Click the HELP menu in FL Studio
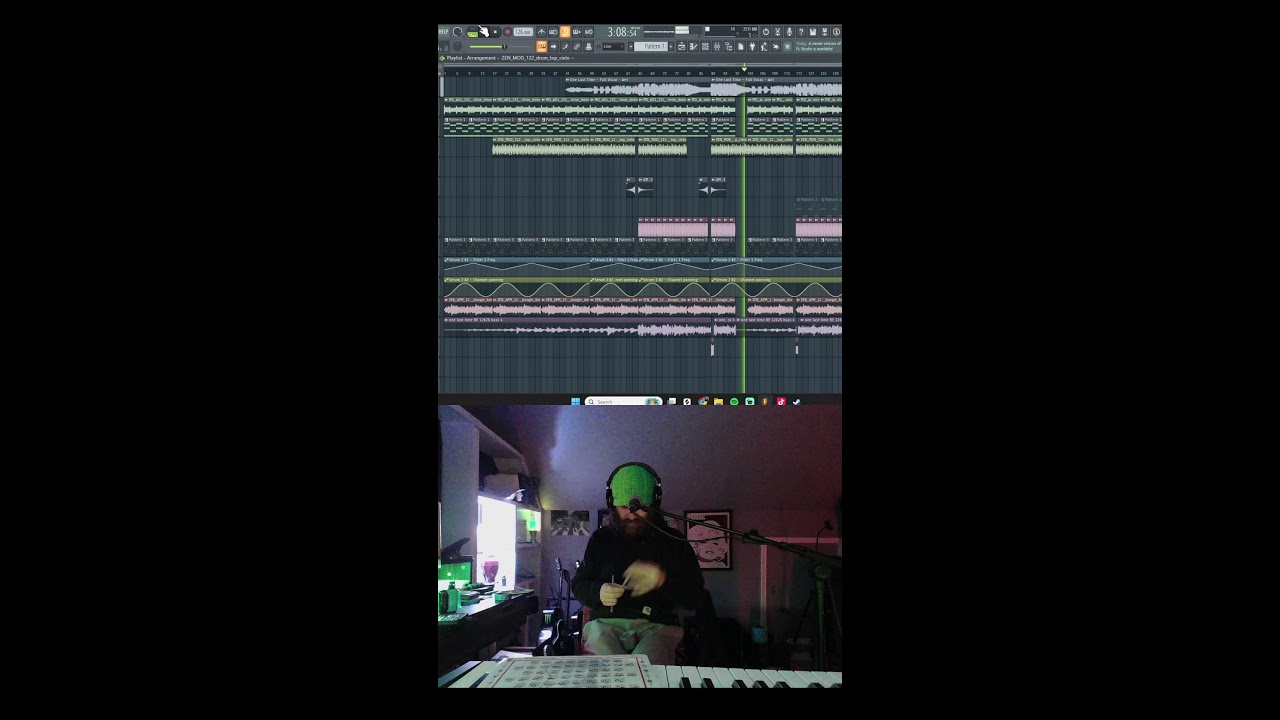Viewport: 1280px width, 720px height. 443,32
